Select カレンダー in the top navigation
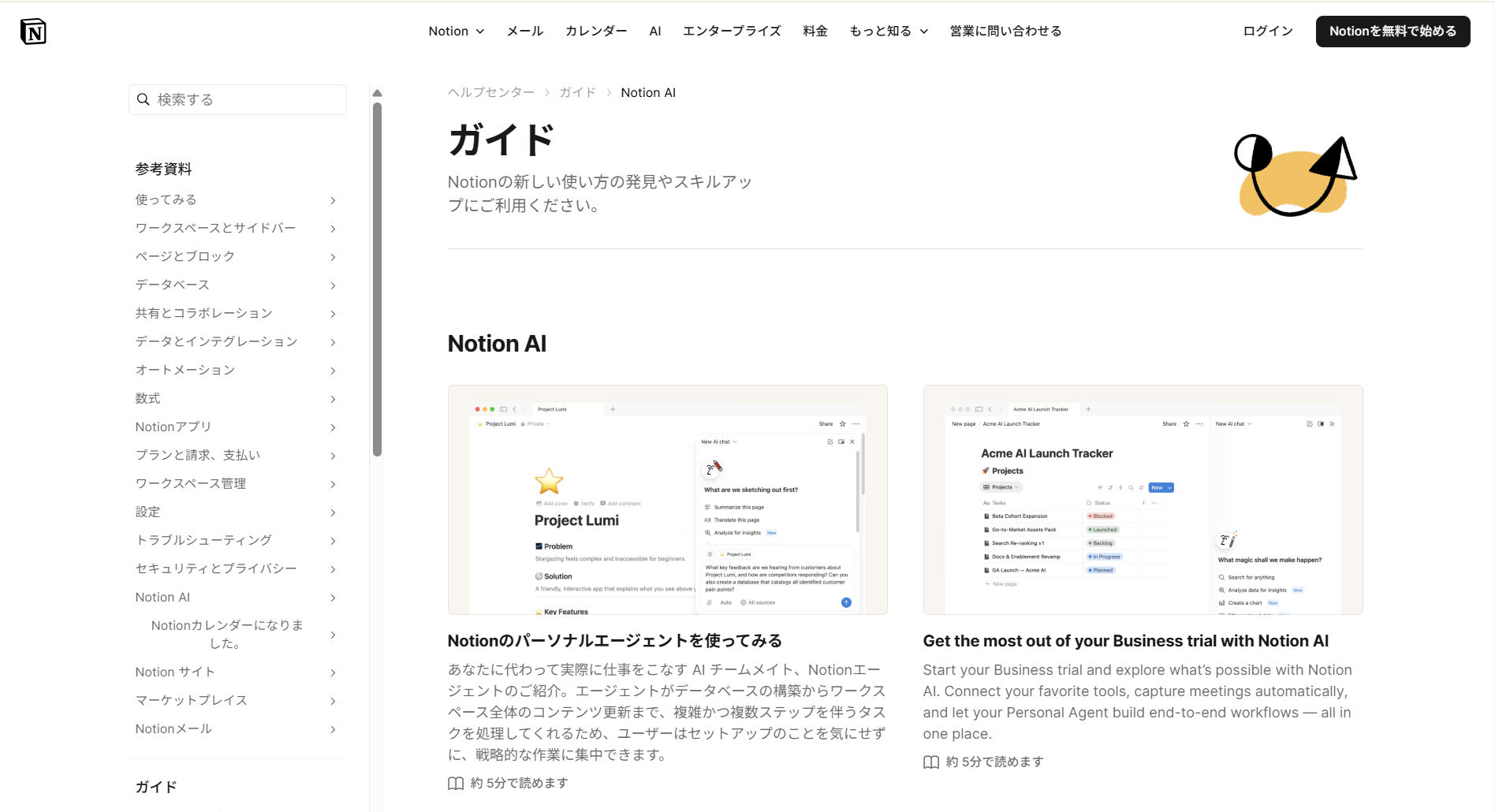The image size is (1495, 812). (595, 31)
